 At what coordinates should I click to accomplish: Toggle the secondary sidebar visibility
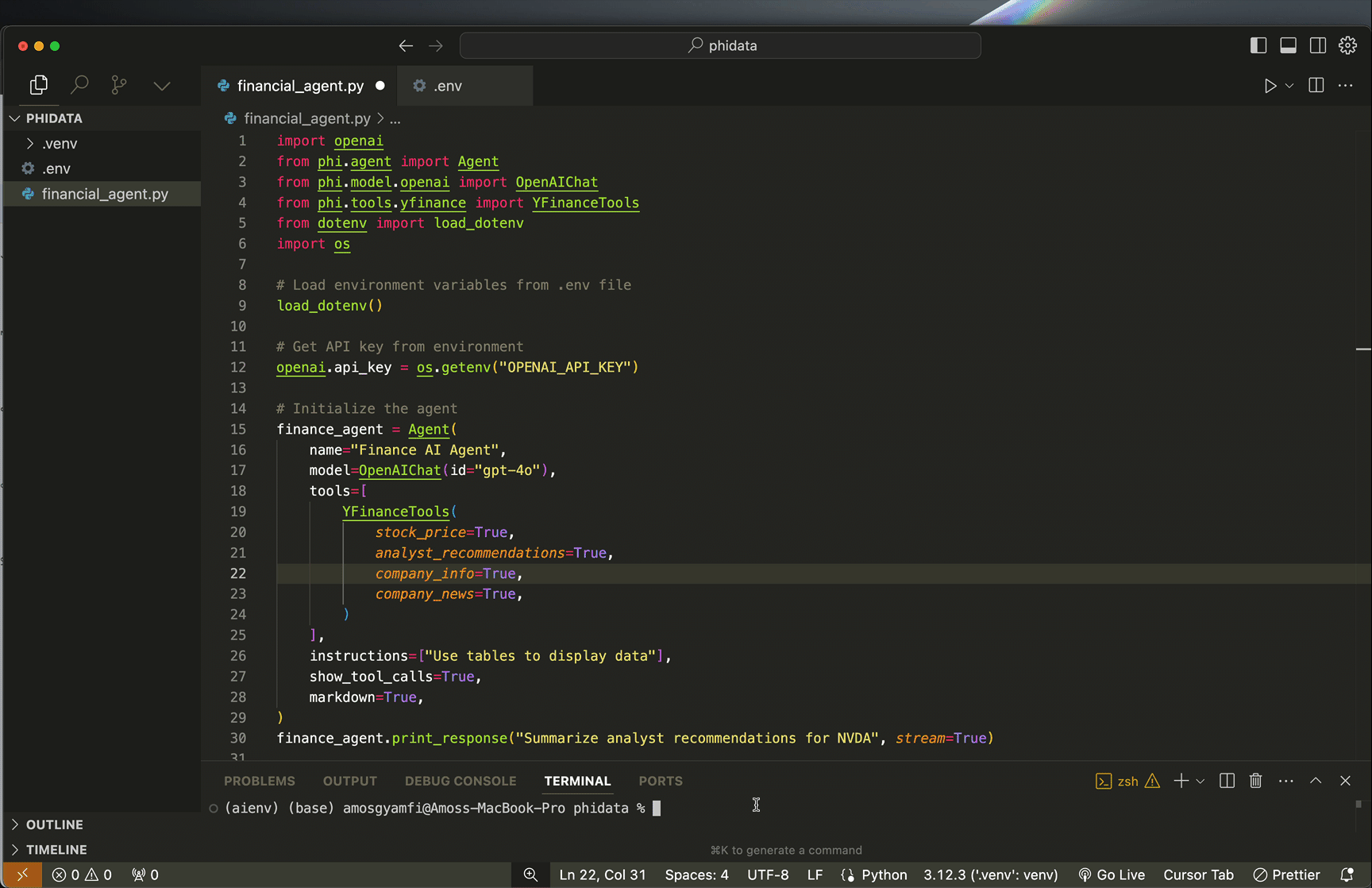click(1317, 45)
